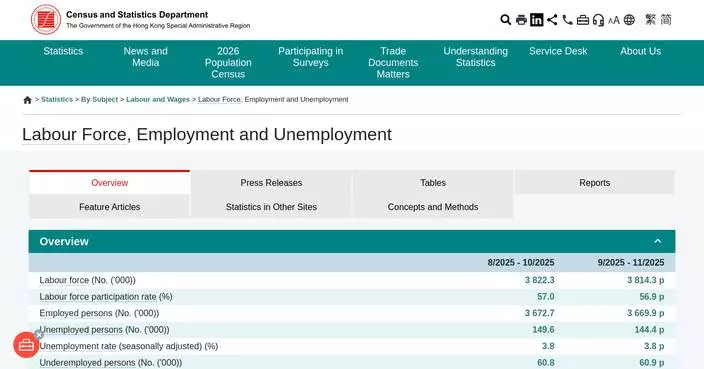Click the Labour force participation rate link
The image size is (704, 369).
[98, 297]
